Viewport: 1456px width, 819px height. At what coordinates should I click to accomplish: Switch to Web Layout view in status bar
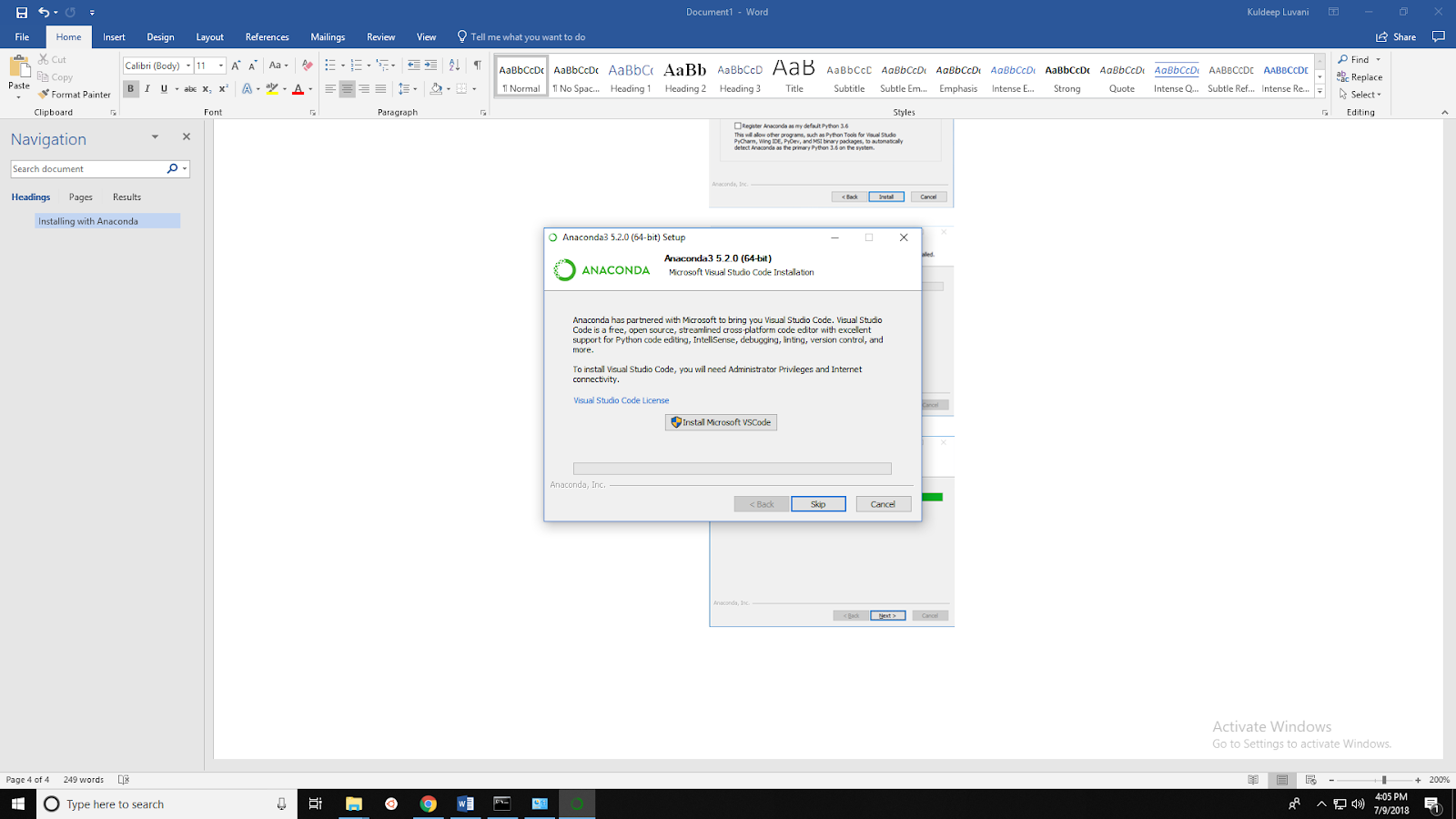[x=1311, y=780]
